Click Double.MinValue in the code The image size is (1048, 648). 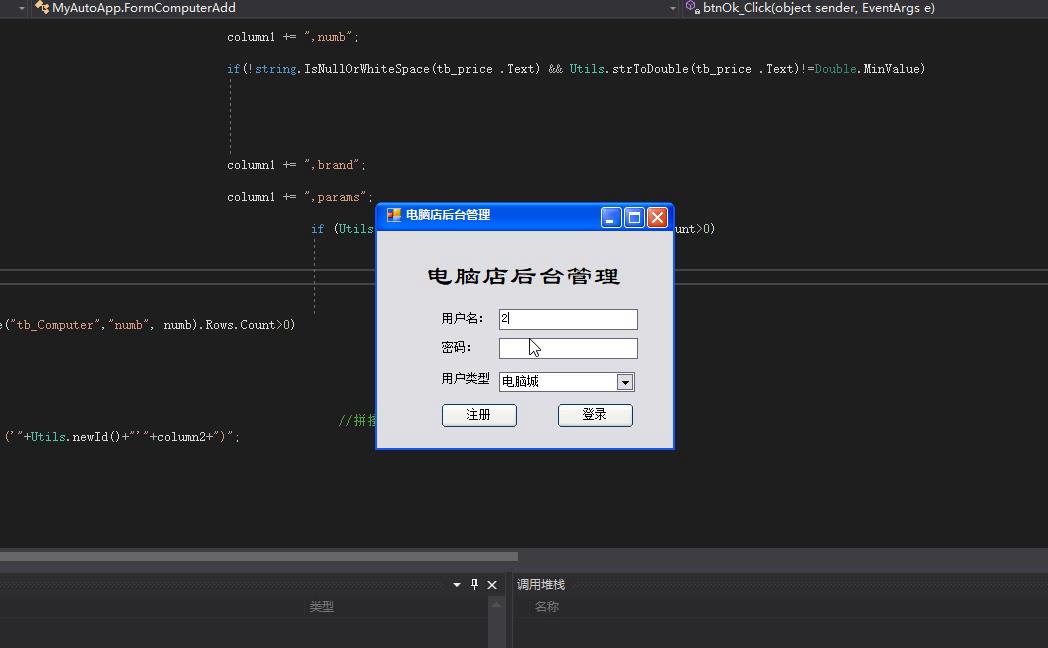[x=868, y=69]
